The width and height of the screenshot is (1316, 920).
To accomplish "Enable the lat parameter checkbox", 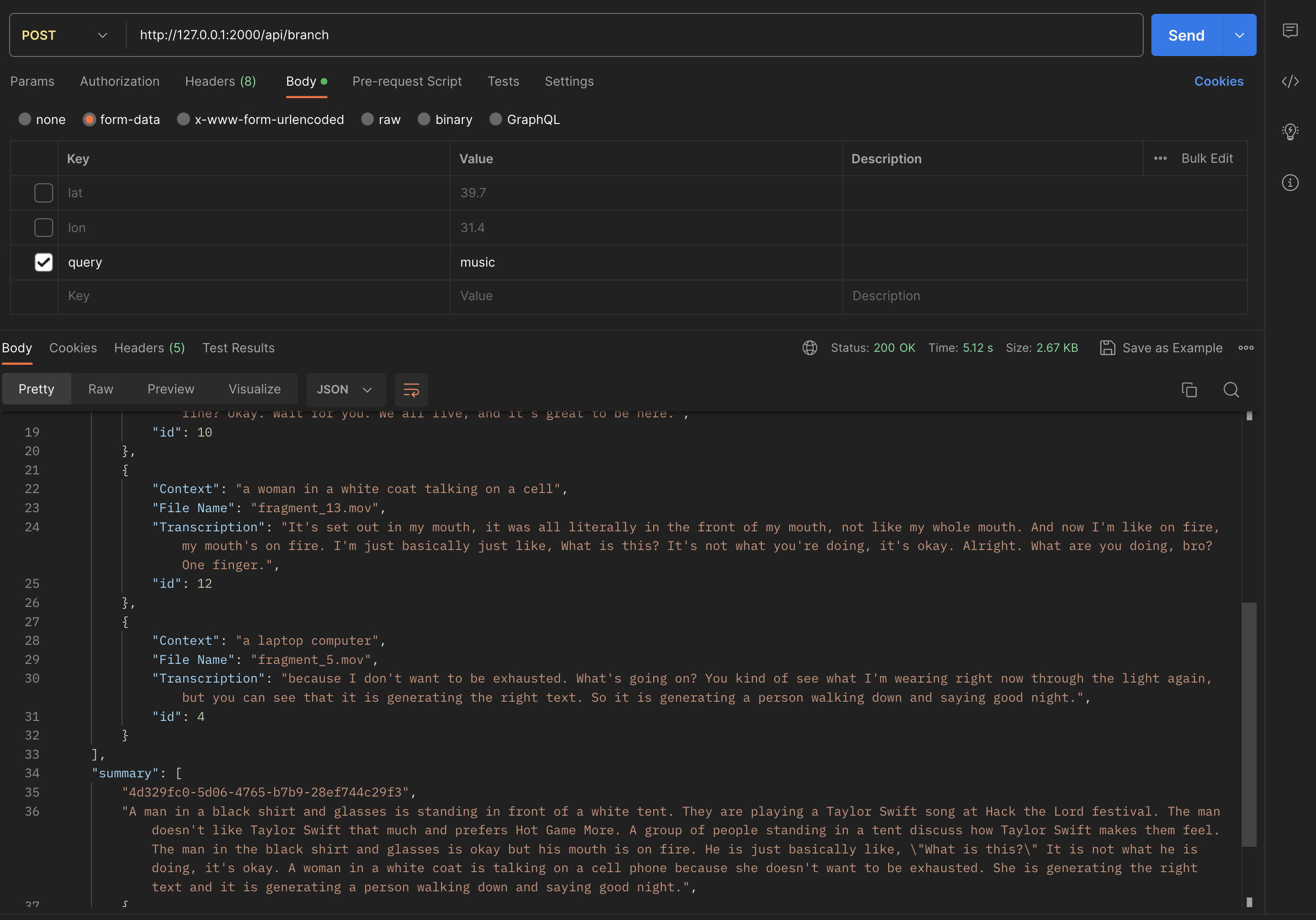I will tap(44, 192).
